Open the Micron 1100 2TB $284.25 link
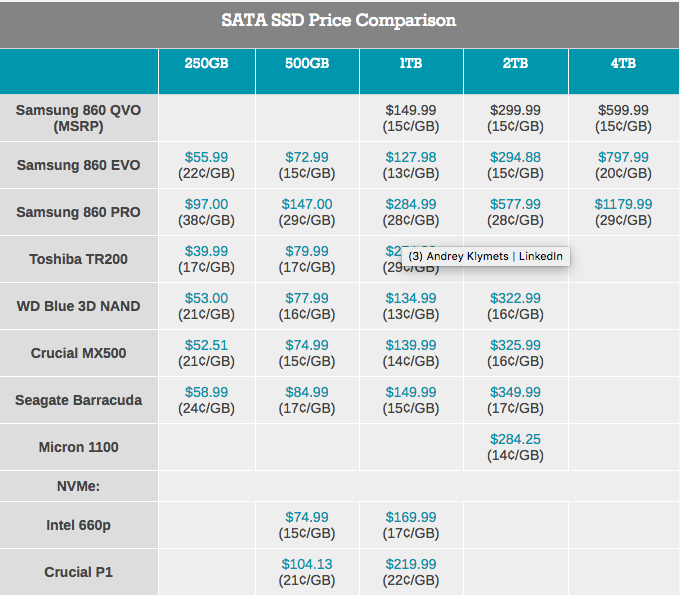 click(x=515, y=439)
